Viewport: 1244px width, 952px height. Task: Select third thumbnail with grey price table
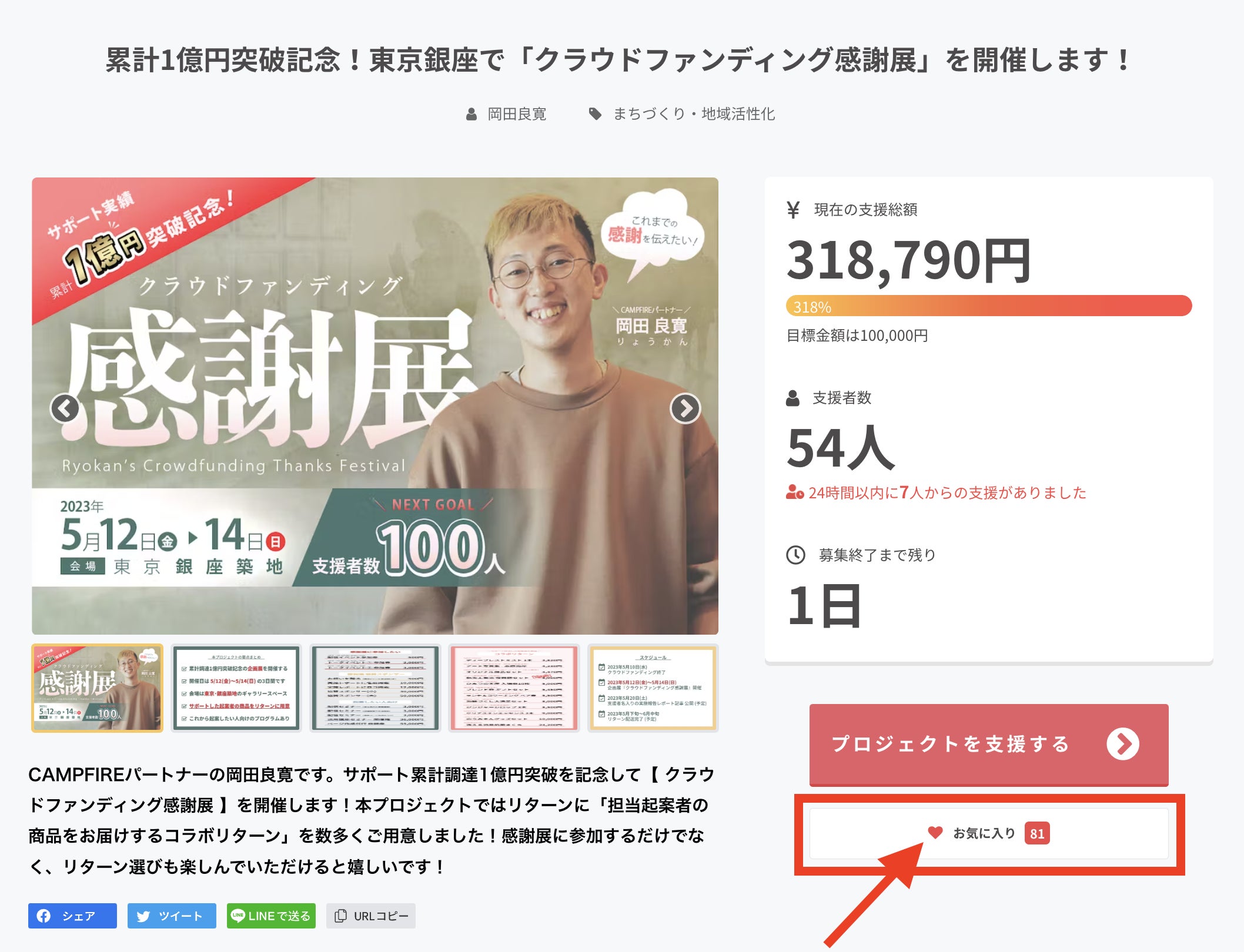pyautogui.click(x=375, y=688)
